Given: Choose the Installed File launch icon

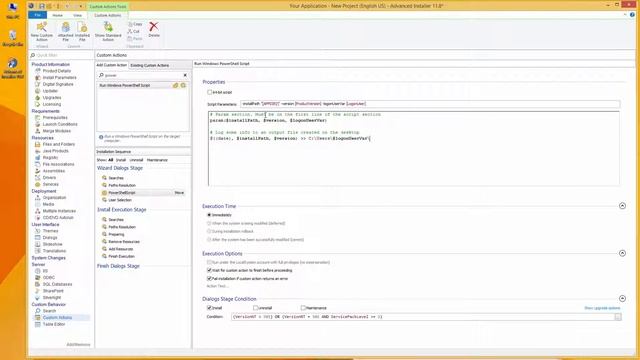Looking at the screenshot, I should (x=82, y=32).
